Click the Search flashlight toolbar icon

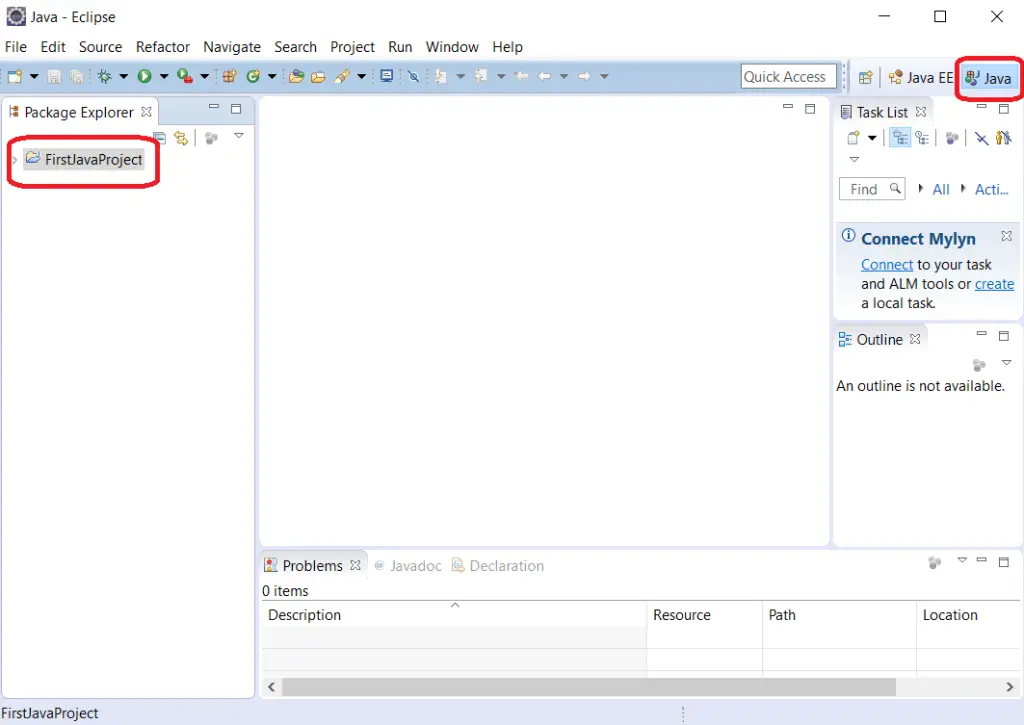tap(342, 76)
